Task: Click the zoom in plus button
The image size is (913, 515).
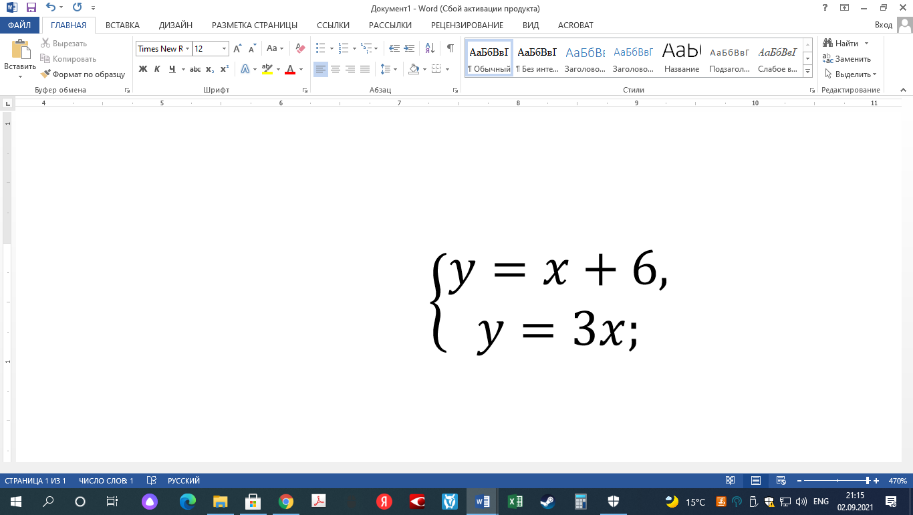Action: point(876,481)
